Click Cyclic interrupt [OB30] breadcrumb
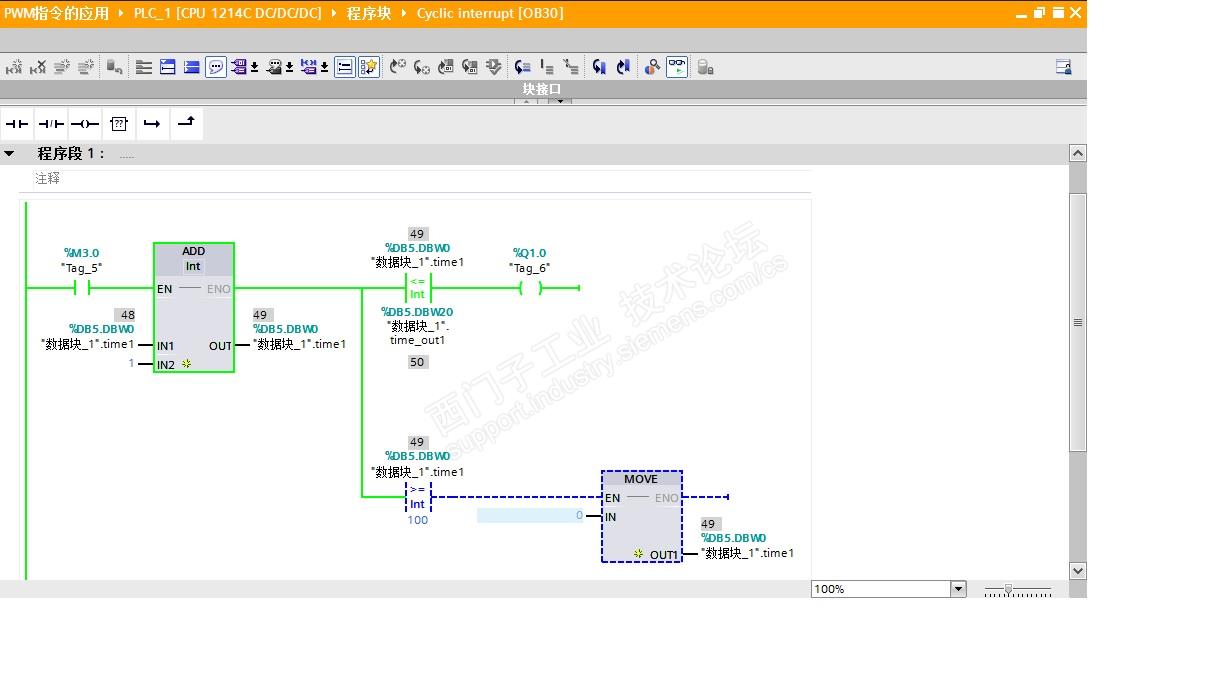 [x=490, y=13]
